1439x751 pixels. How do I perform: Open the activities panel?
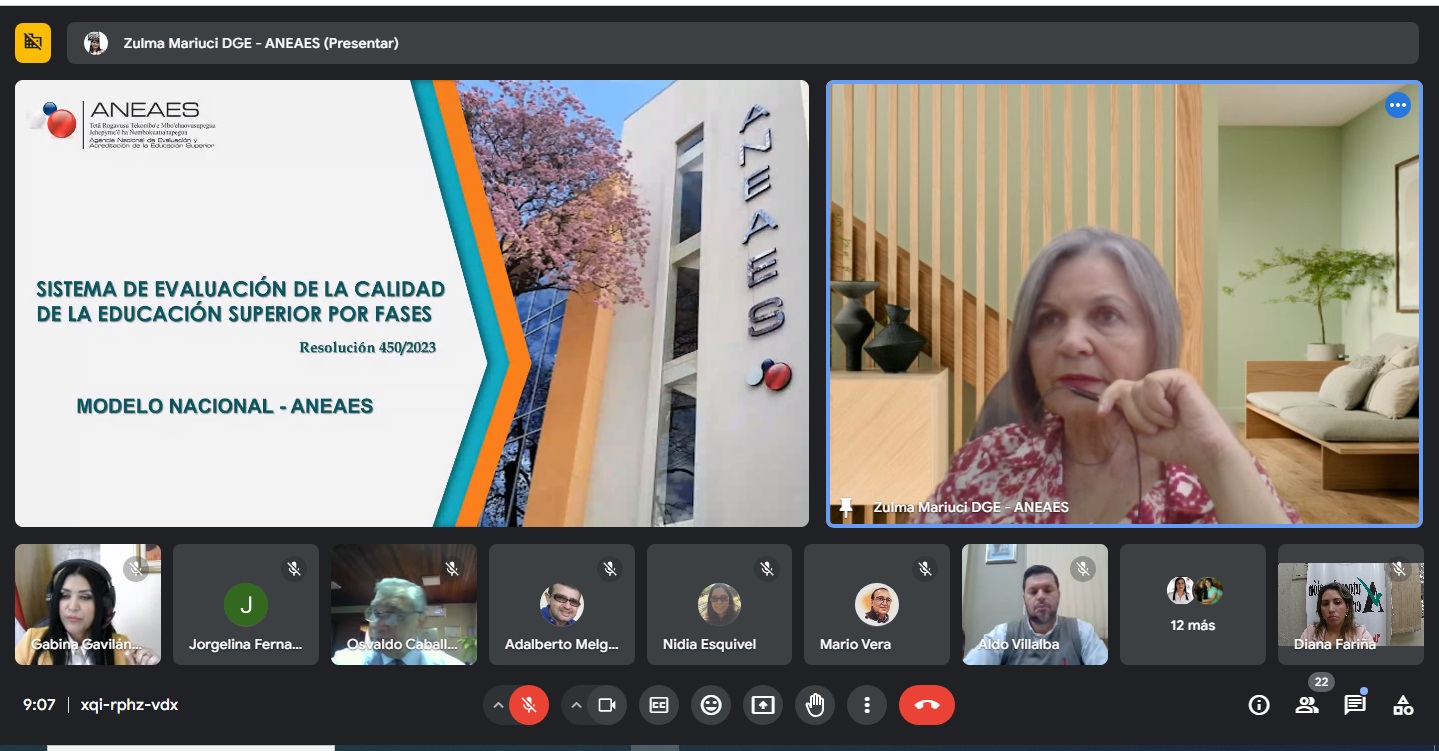[1403, 705]
